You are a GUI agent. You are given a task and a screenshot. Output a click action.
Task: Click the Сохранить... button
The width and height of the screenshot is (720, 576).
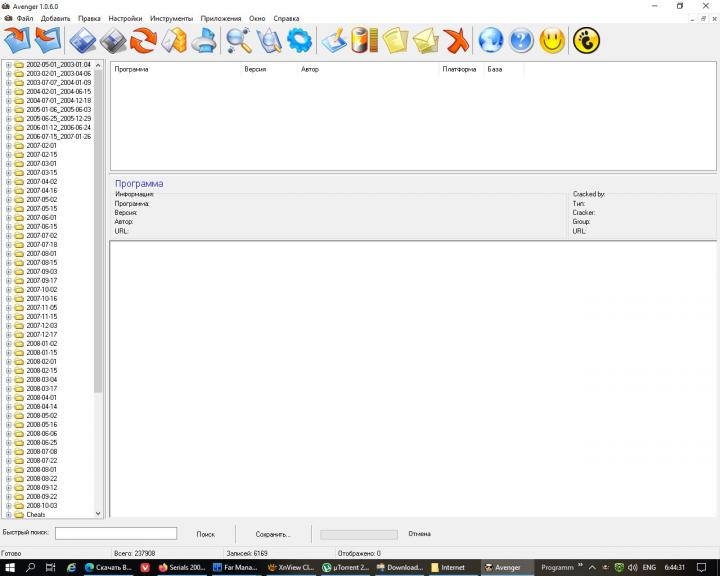coord(273,534)
